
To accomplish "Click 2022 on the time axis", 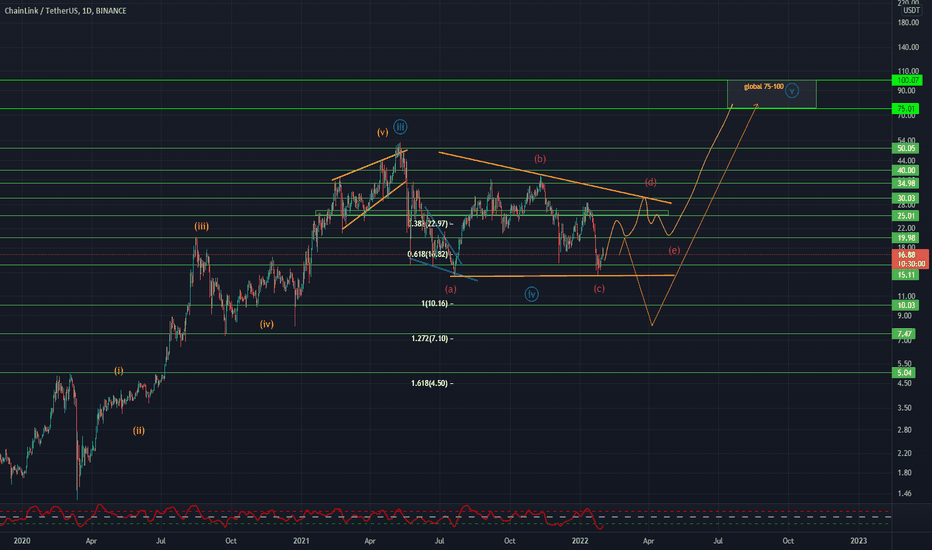I will (580, 541).
